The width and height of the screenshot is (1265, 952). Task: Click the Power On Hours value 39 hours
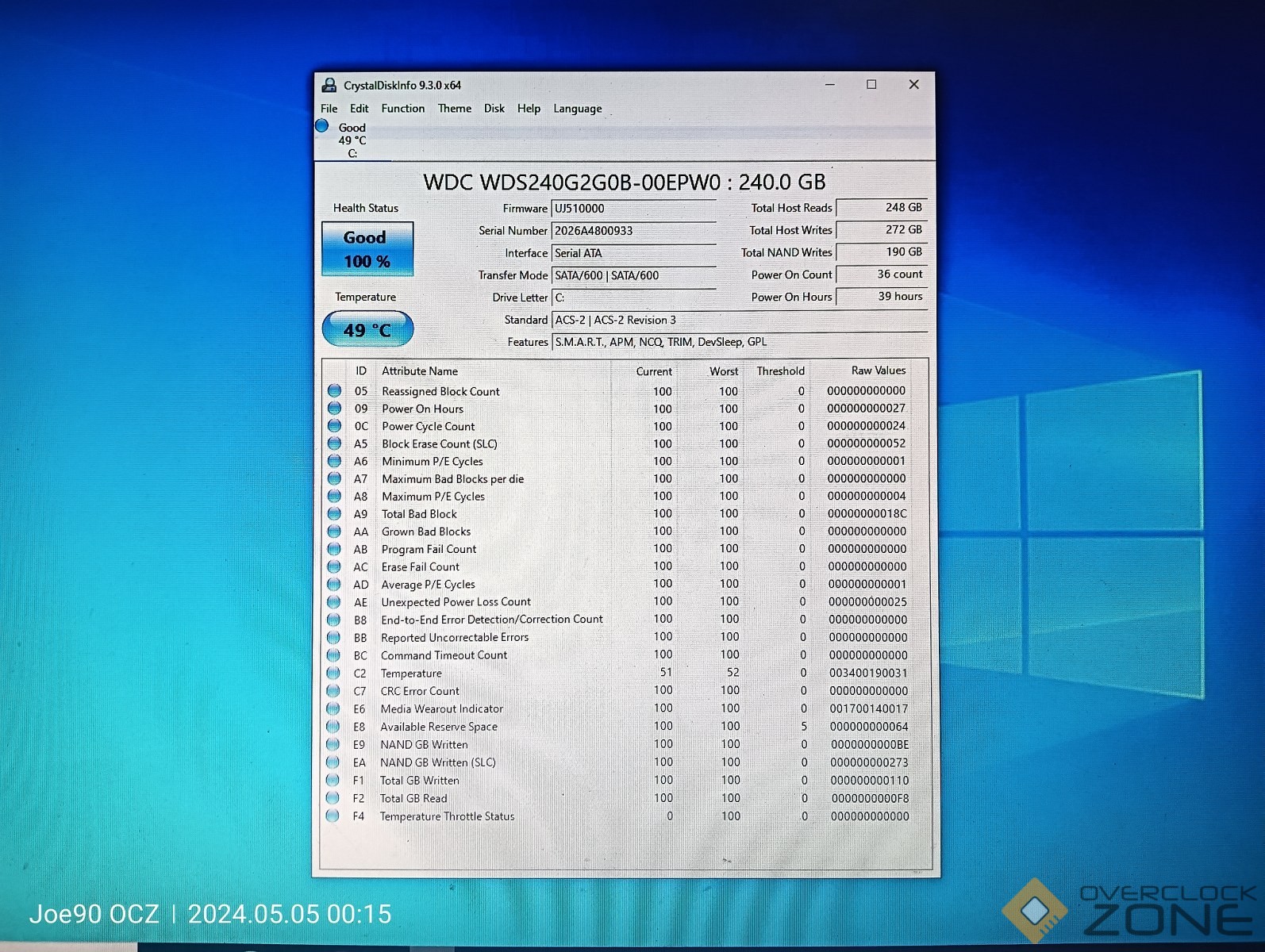[882, 296]
